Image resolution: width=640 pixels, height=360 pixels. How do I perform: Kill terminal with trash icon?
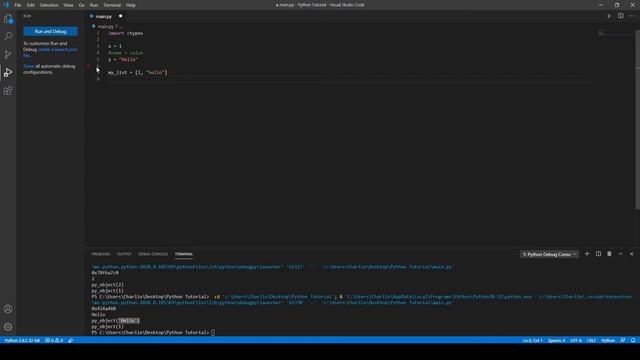tap(609, 254)
